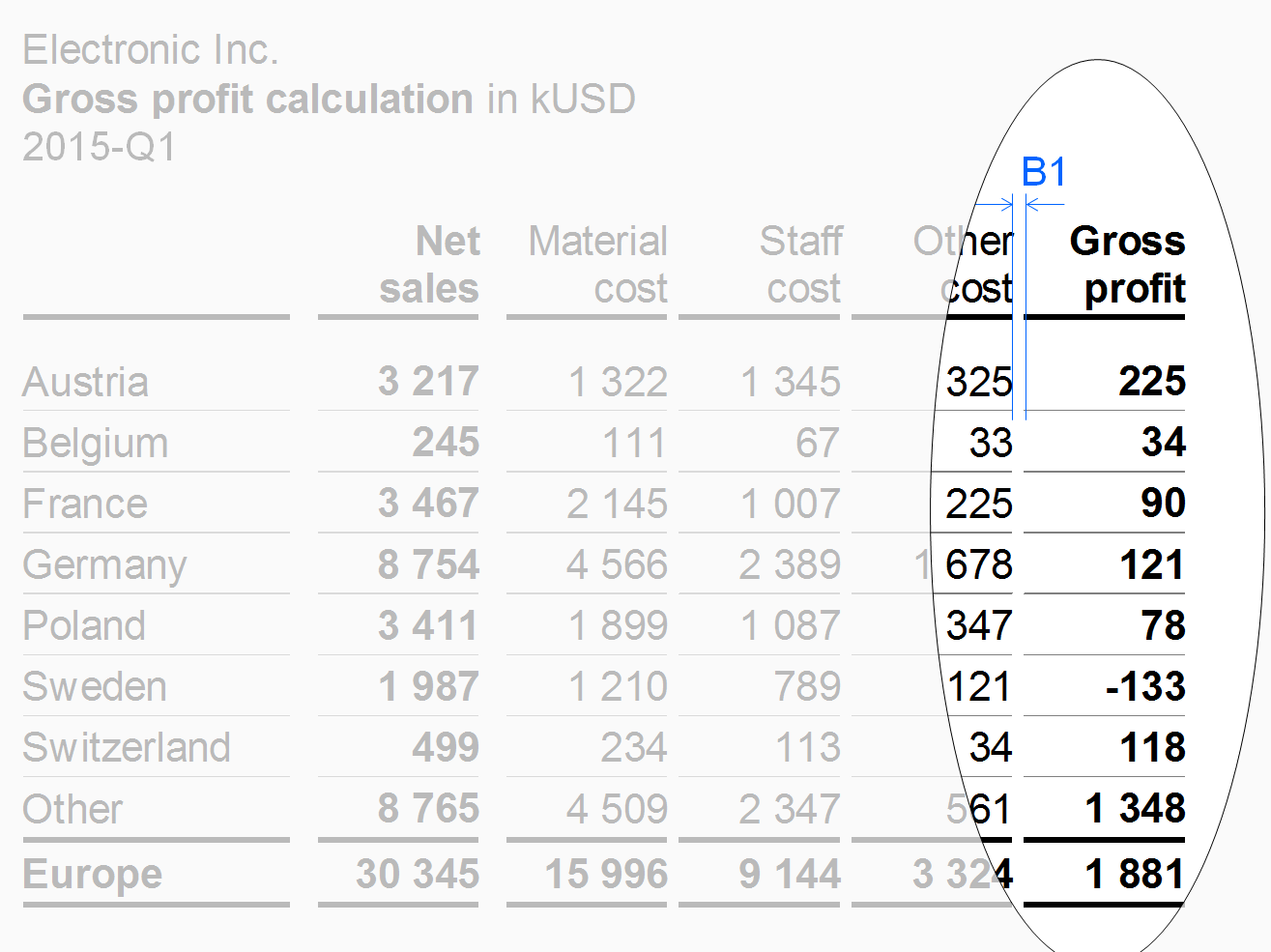The image size is (1271, 952).
Task: Select France staff cost 1 007
Action: 790,504
